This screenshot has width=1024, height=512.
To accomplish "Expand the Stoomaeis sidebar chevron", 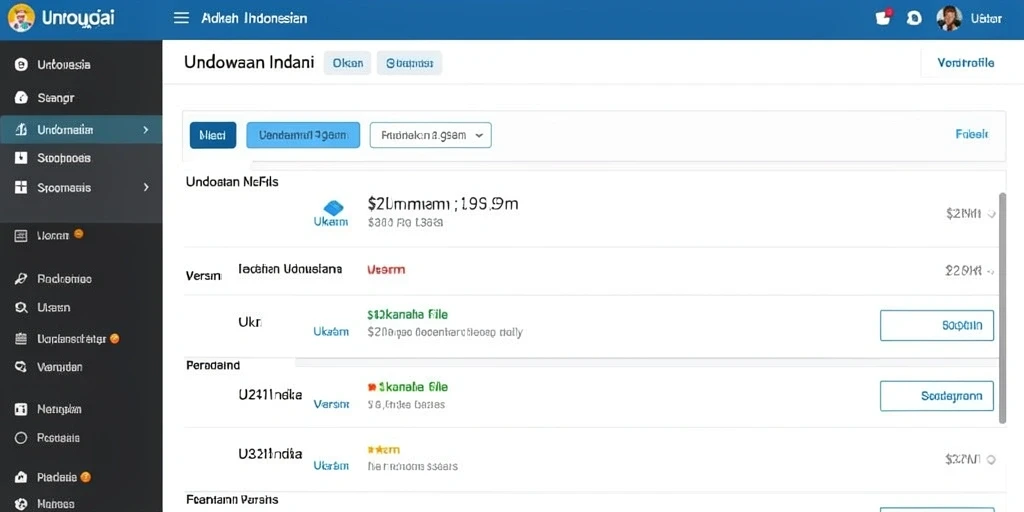I will click(145, 187).
